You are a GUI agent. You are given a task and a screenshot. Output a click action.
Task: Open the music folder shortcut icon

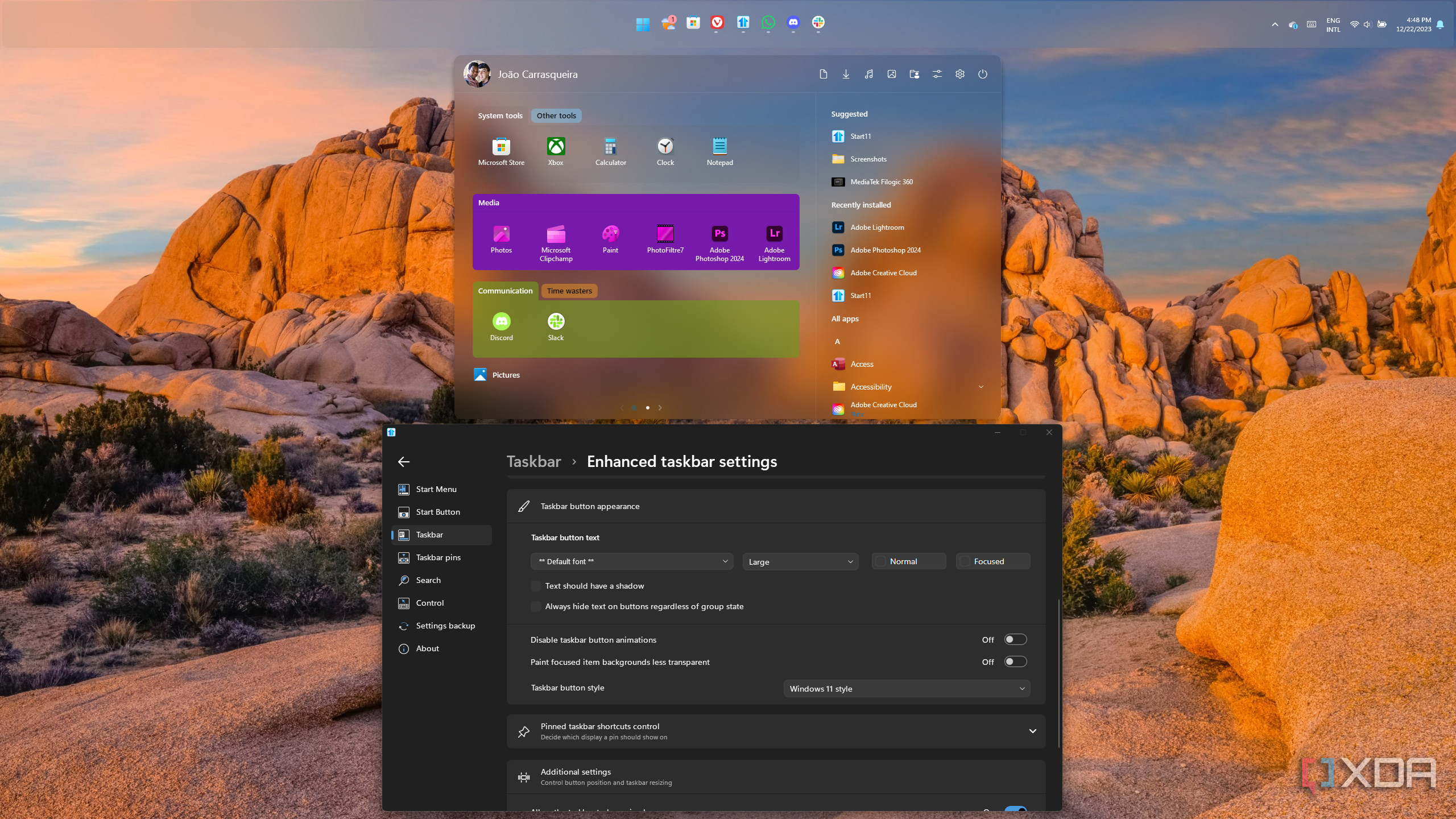click(868, 74)
